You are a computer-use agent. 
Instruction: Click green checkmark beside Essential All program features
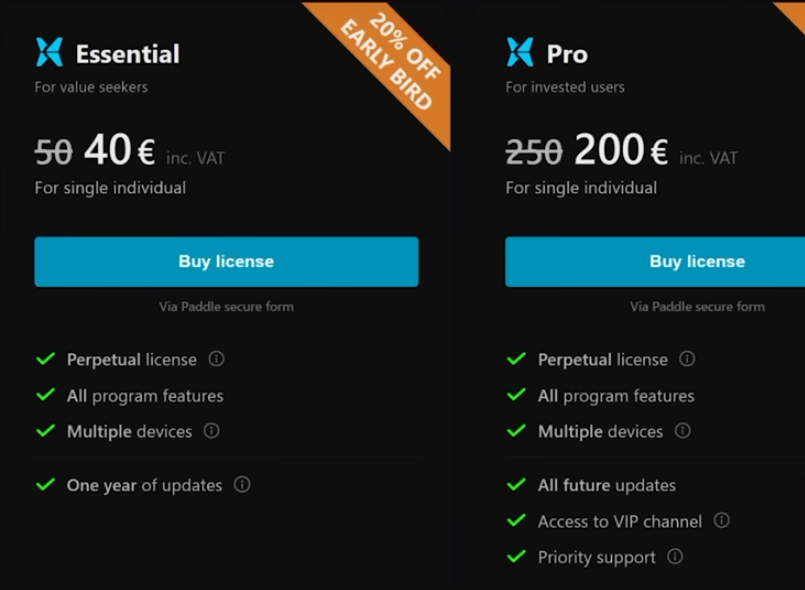[45, 395]
